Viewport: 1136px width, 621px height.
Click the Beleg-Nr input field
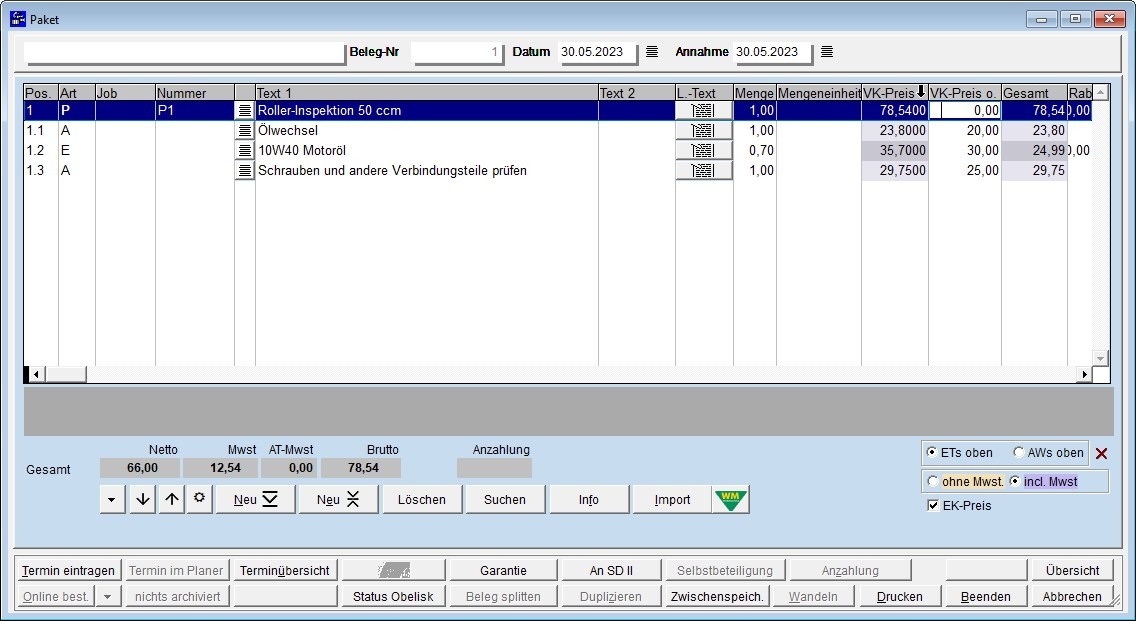coord(457,52)
